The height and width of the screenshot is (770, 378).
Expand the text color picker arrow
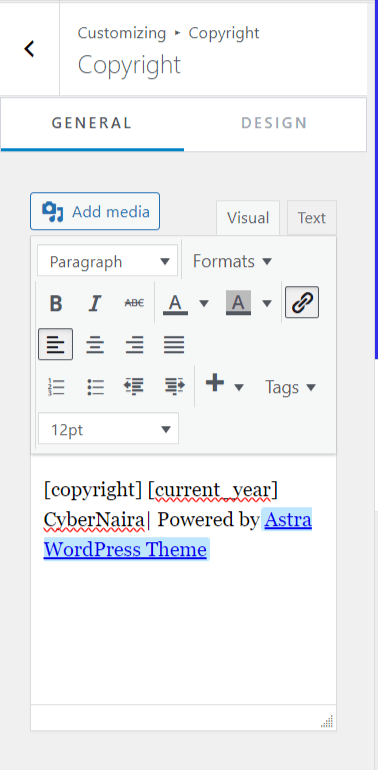pos(204,303)
